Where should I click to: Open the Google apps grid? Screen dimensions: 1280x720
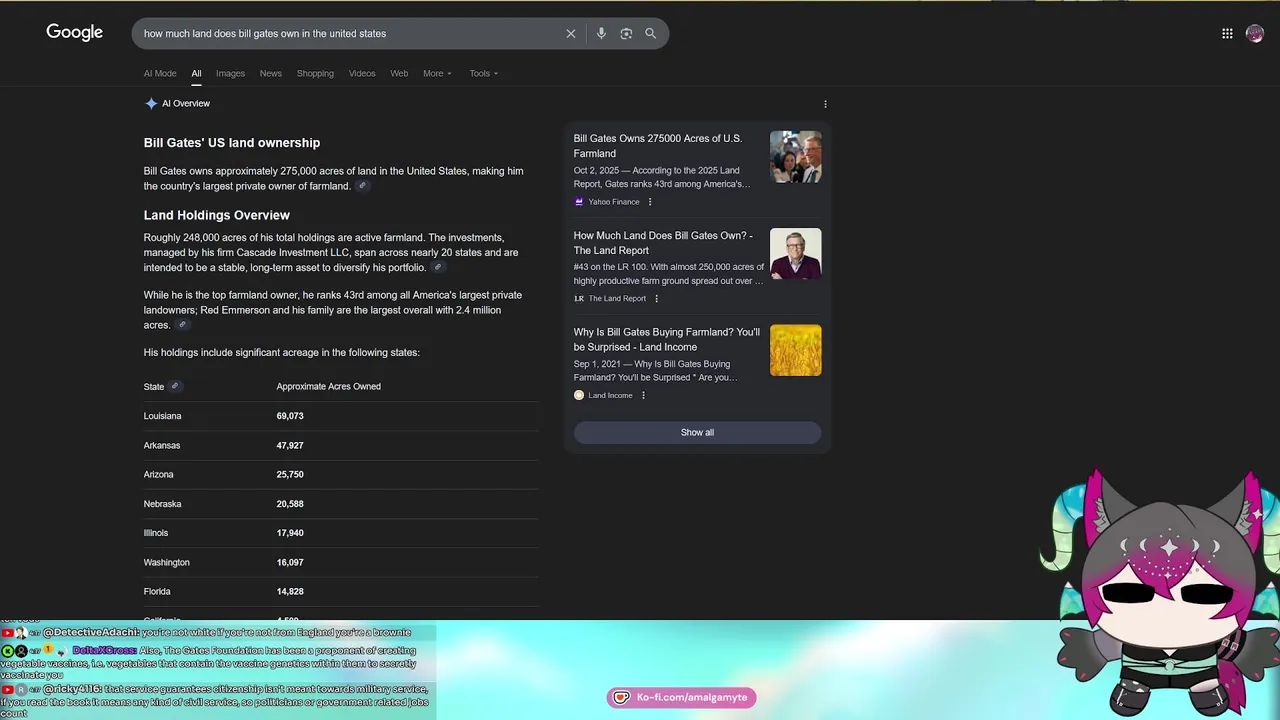click(x=1227, y=33)
